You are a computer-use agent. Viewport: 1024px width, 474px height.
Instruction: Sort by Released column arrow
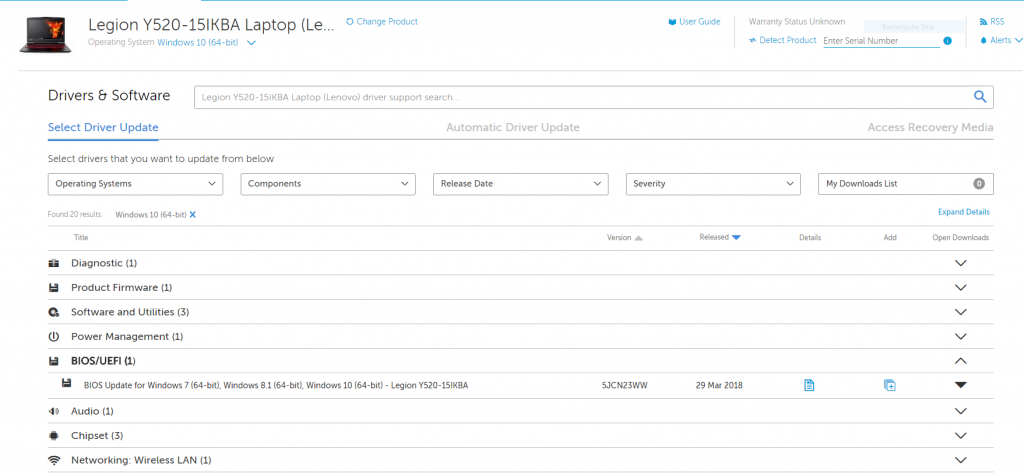736,238
